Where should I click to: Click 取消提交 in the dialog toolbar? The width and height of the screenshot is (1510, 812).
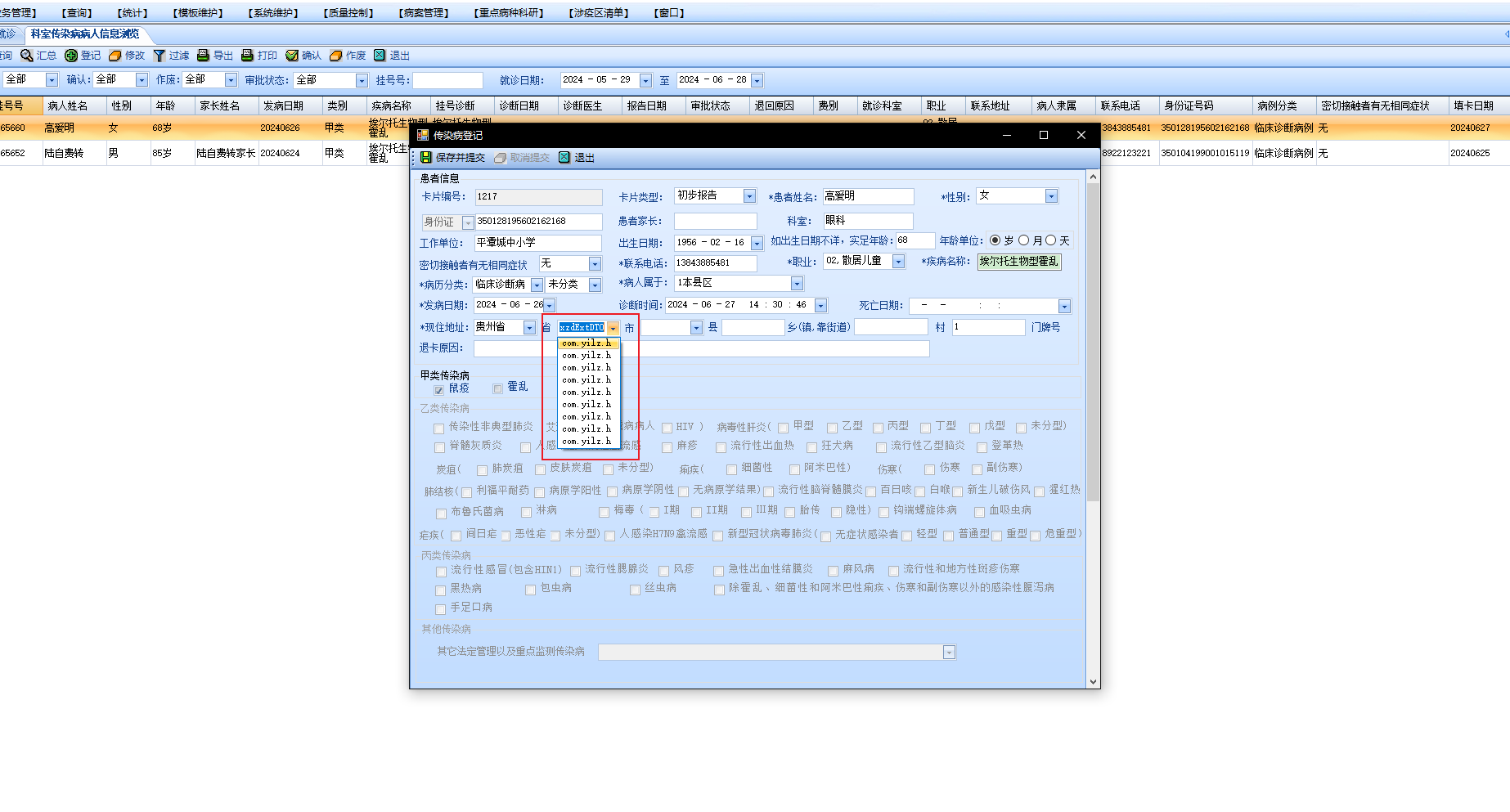click(x=522, y=158)
